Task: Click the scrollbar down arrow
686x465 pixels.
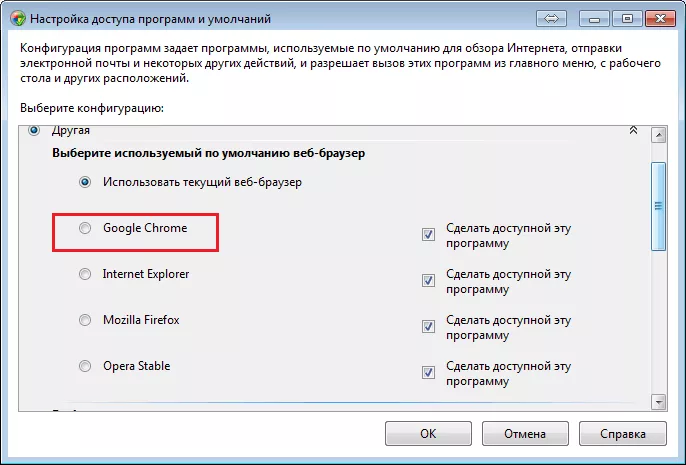Action: [x=658, y=402]
